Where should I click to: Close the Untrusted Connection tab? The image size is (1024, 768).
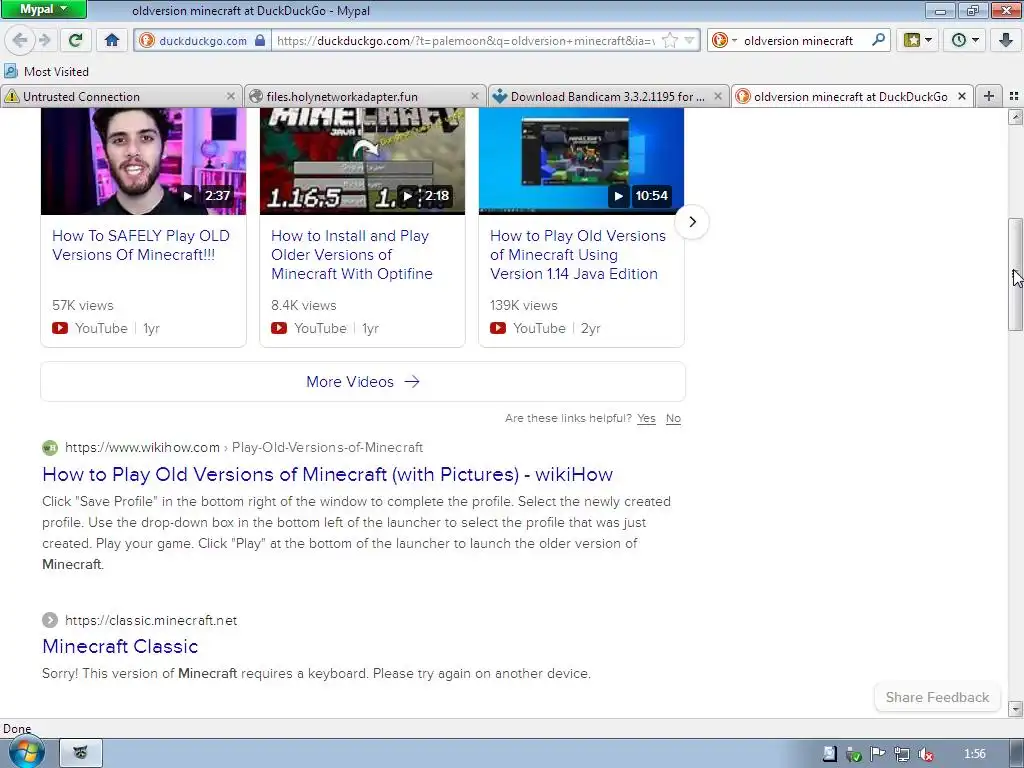[231, 96]
